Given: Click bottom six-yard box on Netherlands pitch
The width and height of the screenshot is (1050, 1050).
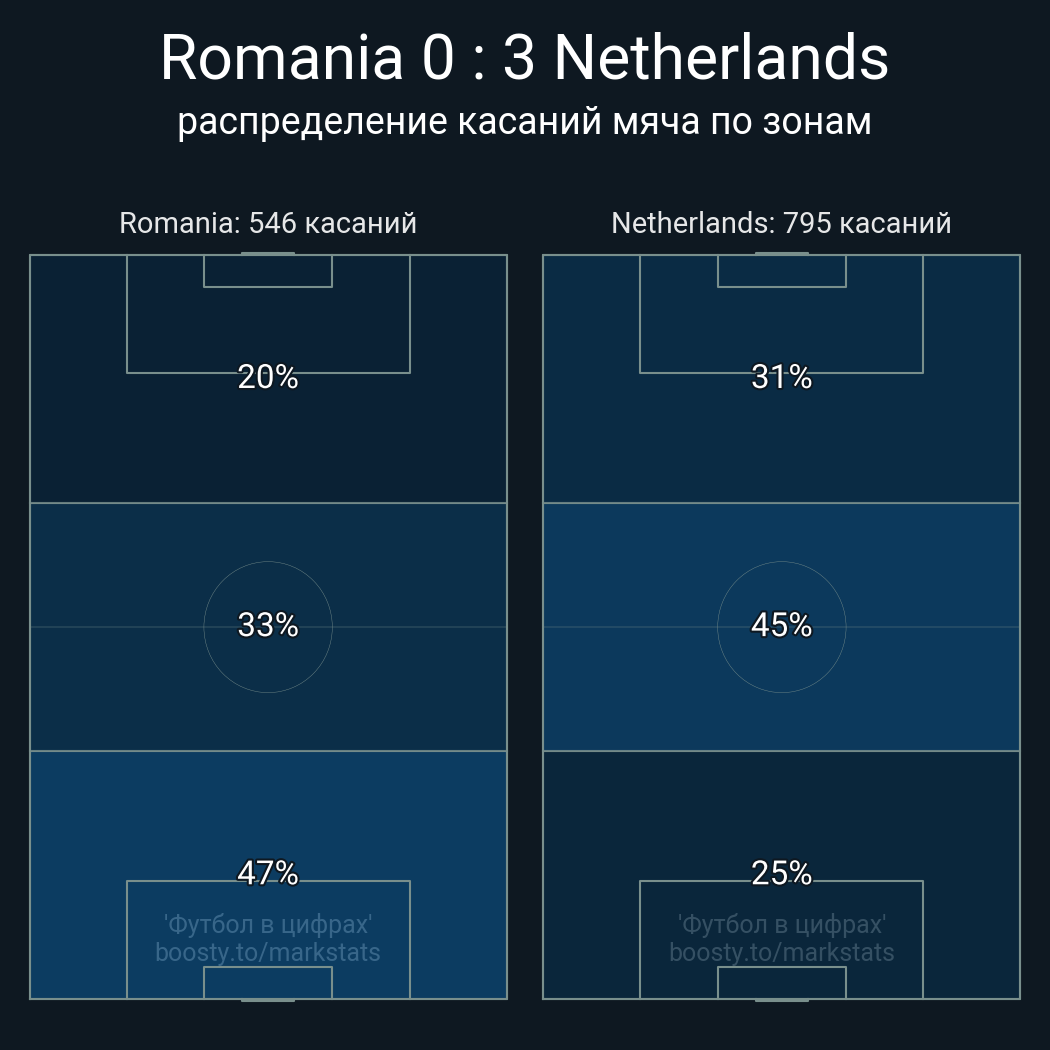Looking at the screenshot, I should coord(781,983).
